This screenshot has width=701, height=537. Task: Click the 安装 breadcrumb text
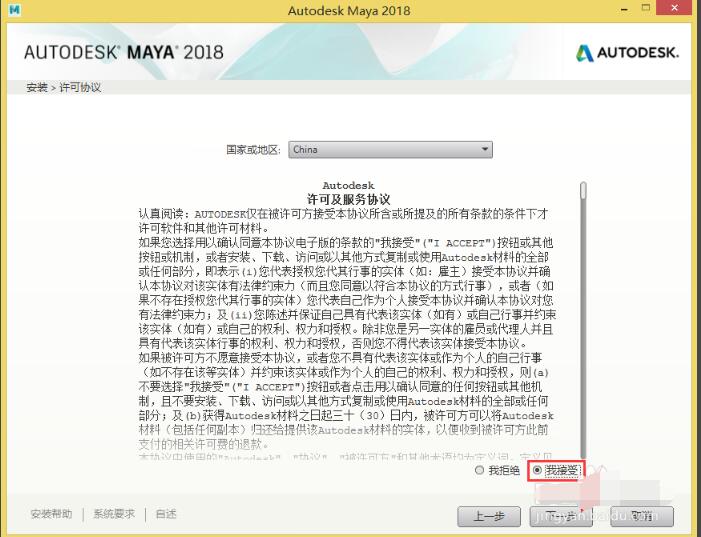(37, 87)
